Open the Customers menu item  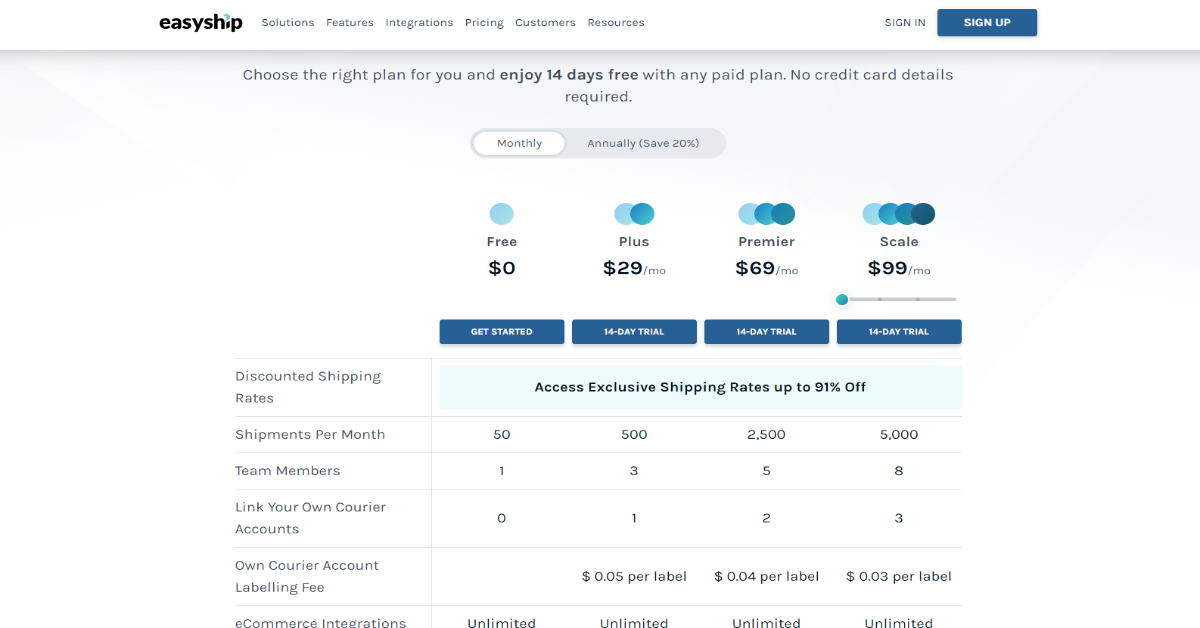545,22
